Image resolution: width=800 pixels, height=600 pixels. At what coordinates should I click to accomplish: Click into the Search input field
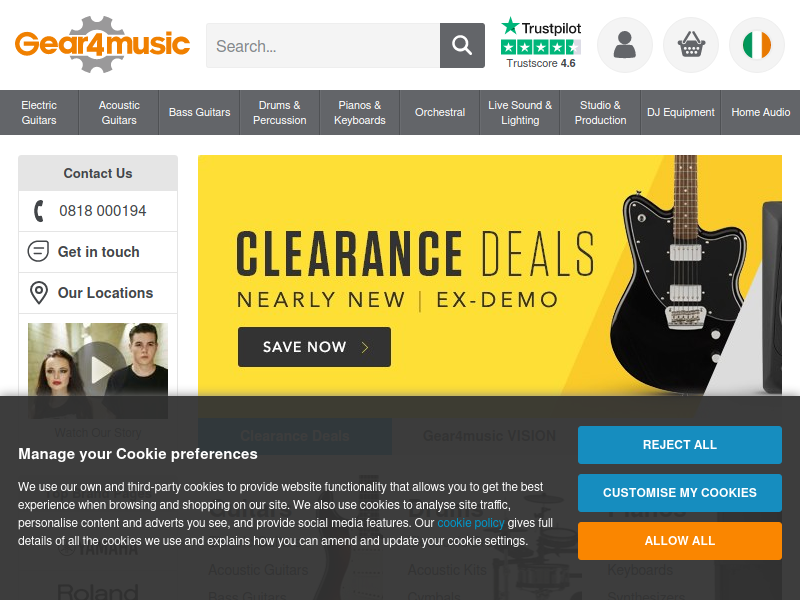323,45
